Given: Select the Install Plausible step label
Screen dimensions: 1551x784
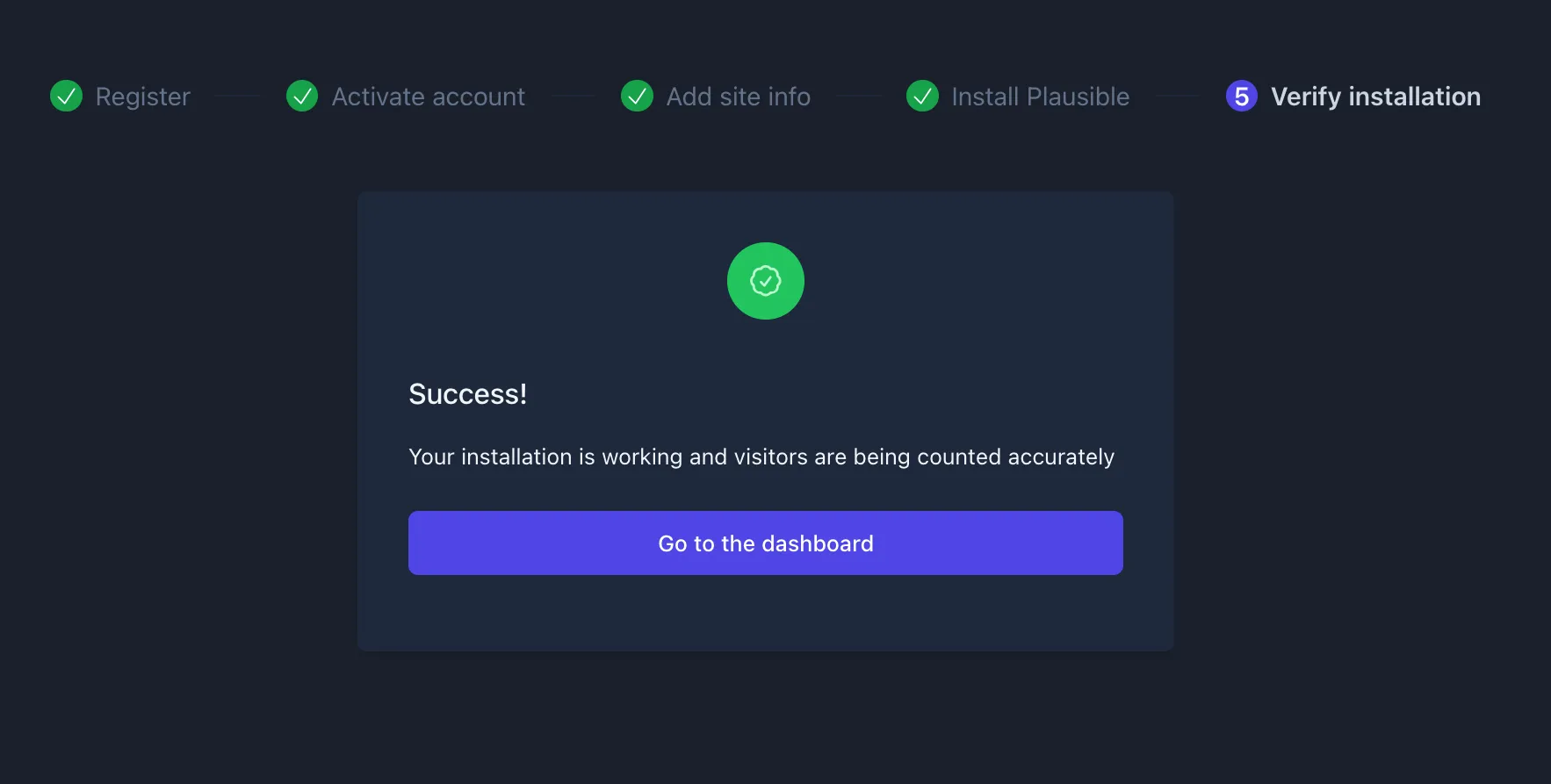Looking at the screenshot, I should click(x=1041, y=97).
